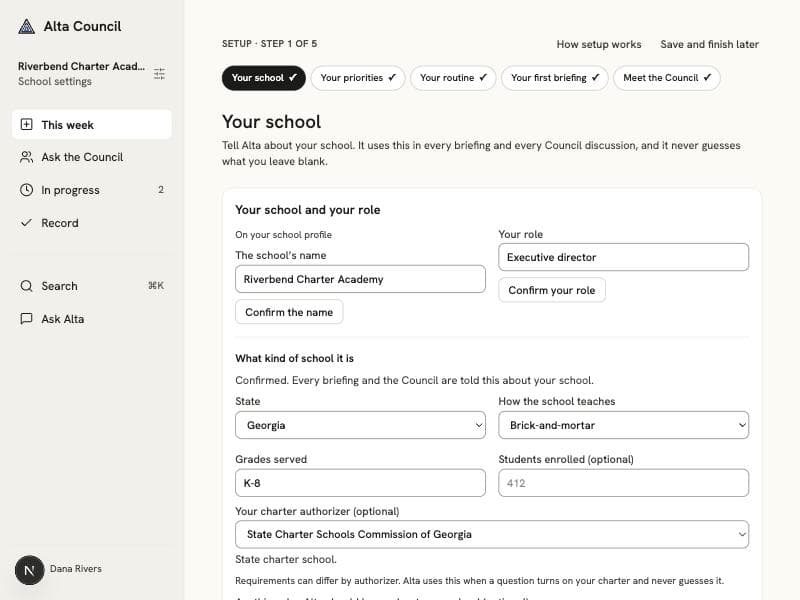Image resolution: width=800 pixels, height=600 pixels.
Task: Click the Ask the Council people icon
Action: [27, 157]
